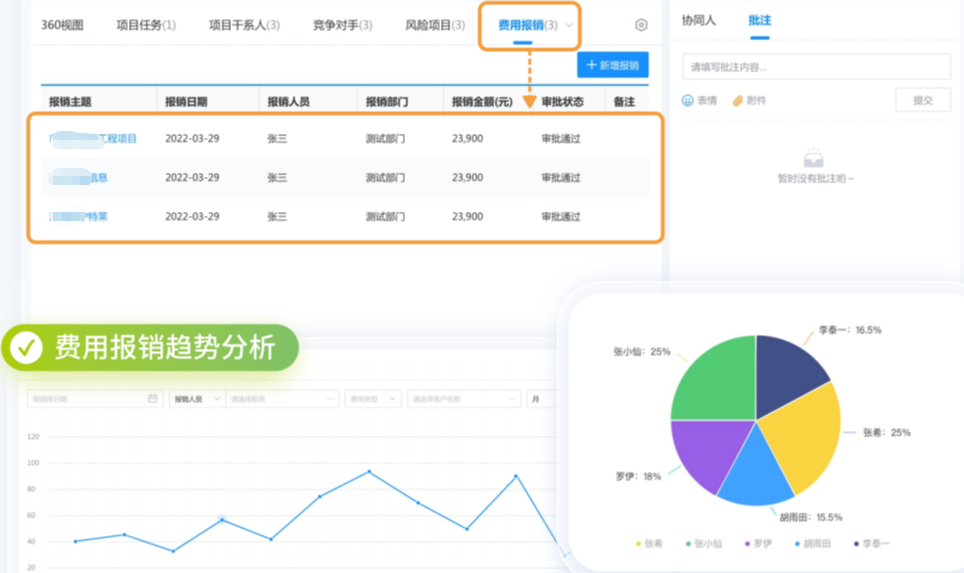Toggle the 张小仙 legend entry
This screenshot has width=964, height=573.
tap(703, 543)
